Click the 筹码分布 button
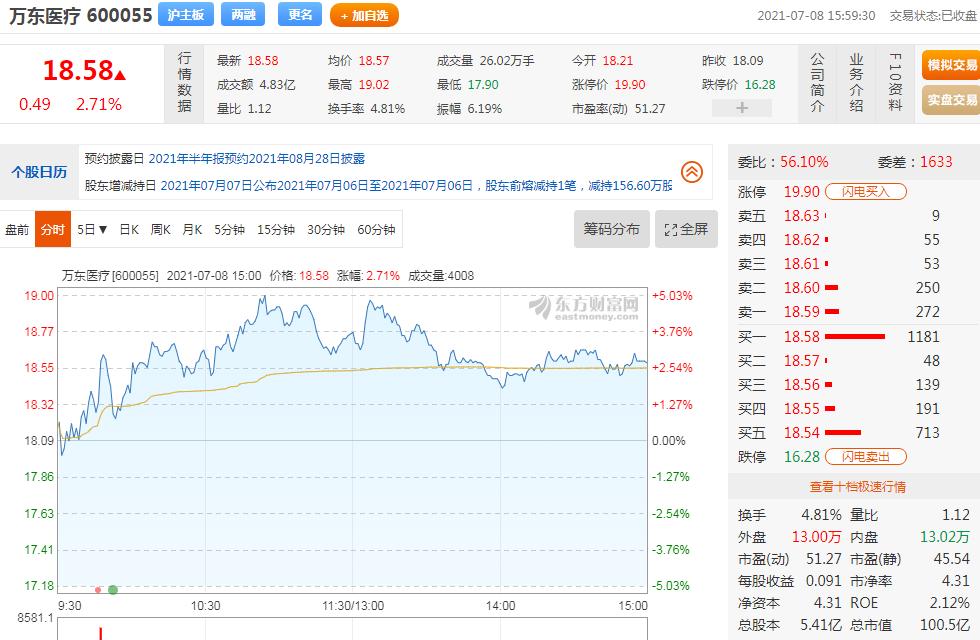980x640 pixels. [x=611, y=229]
